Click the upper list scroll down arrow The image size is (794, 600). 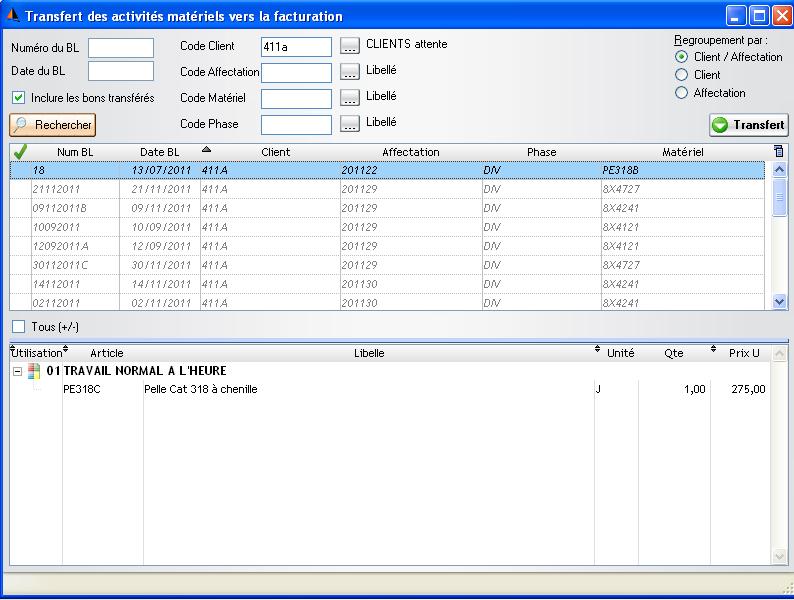point(779,302)
